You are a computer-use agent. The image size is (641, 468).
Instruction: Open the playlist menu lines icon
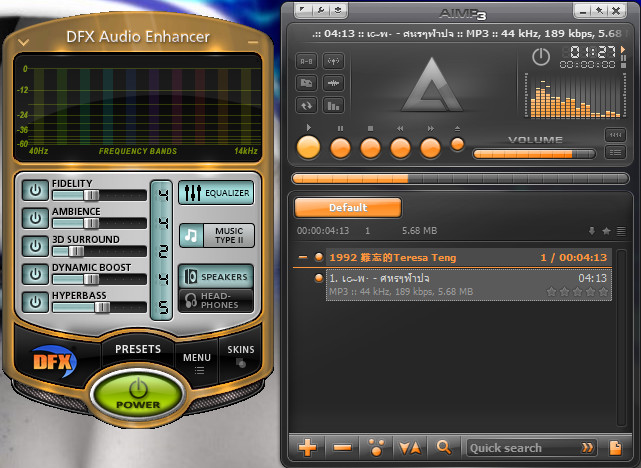coord(621,231)
